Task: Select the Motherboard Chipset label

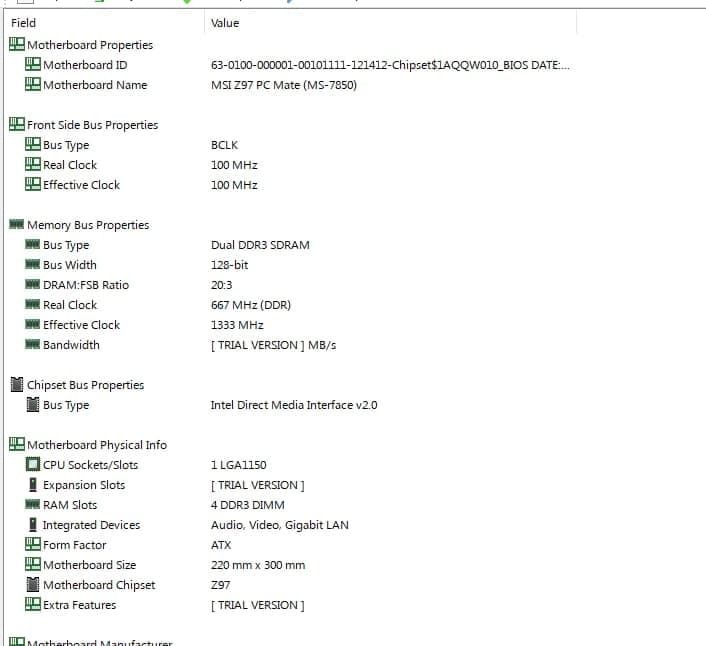Action: click(99, 585)
